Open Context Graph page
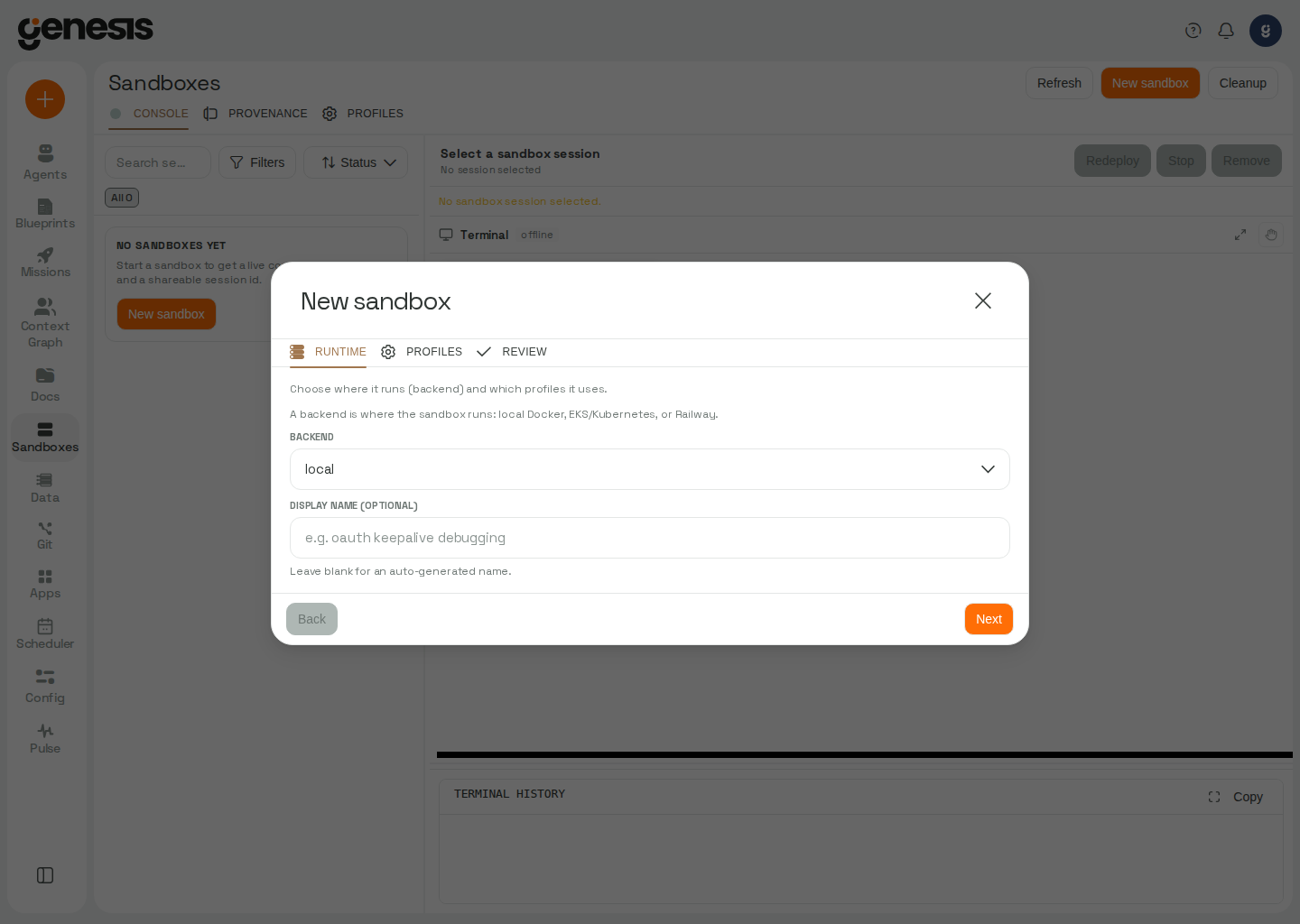The image size is (1300, 924). coord(45,323)
